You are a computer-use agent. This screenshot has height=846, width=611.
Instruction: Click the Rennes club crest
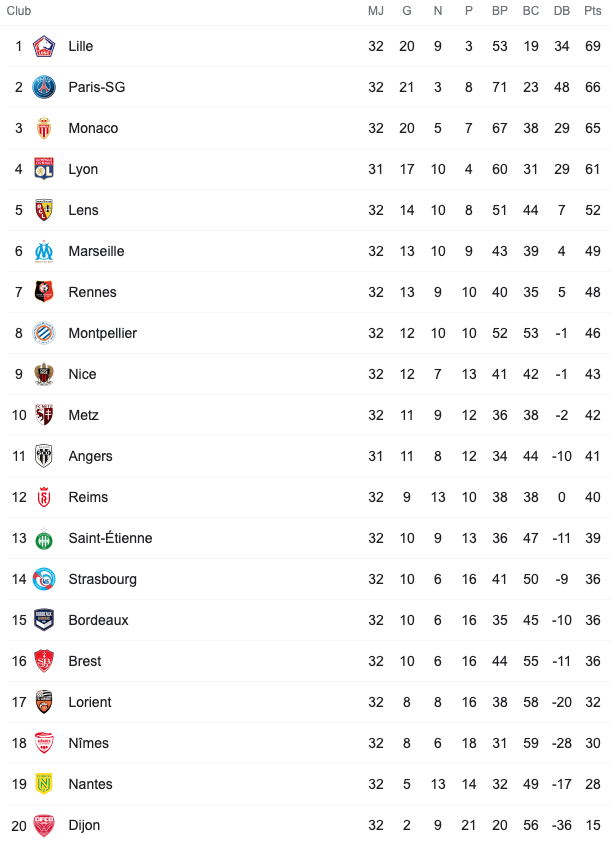click(x=44, y=292)
